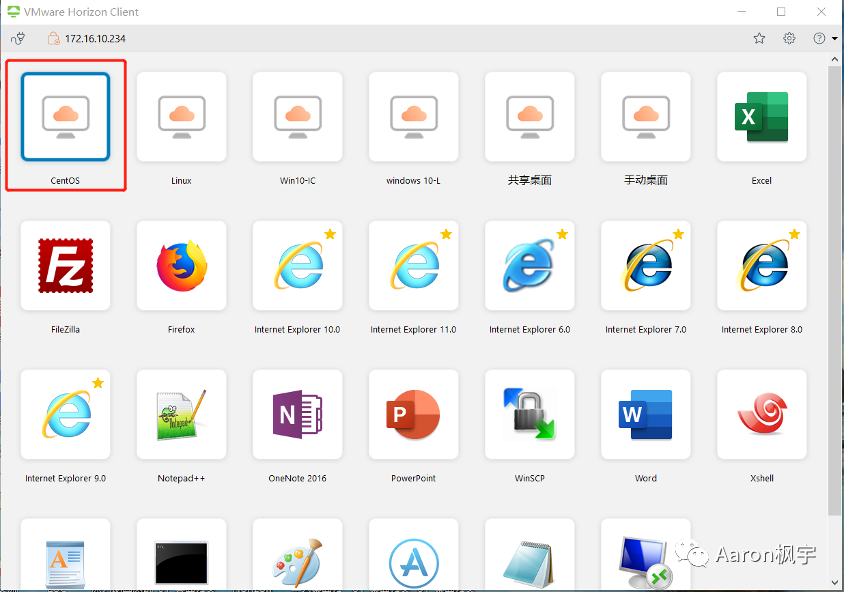Open the 共享桌面 desktop
Viewport: 844px width, 592px height.
[530, 117]
